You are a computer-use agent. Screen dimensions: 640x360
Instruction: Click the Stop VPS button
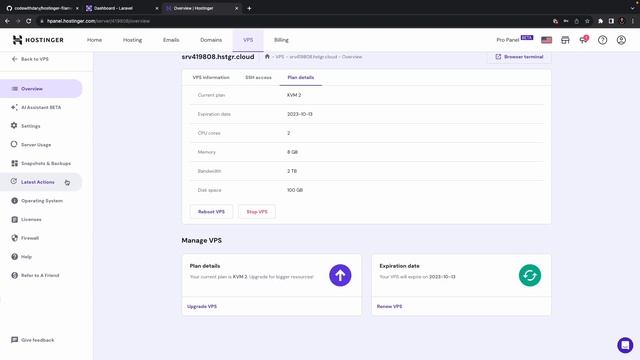(x=257, y=212)
